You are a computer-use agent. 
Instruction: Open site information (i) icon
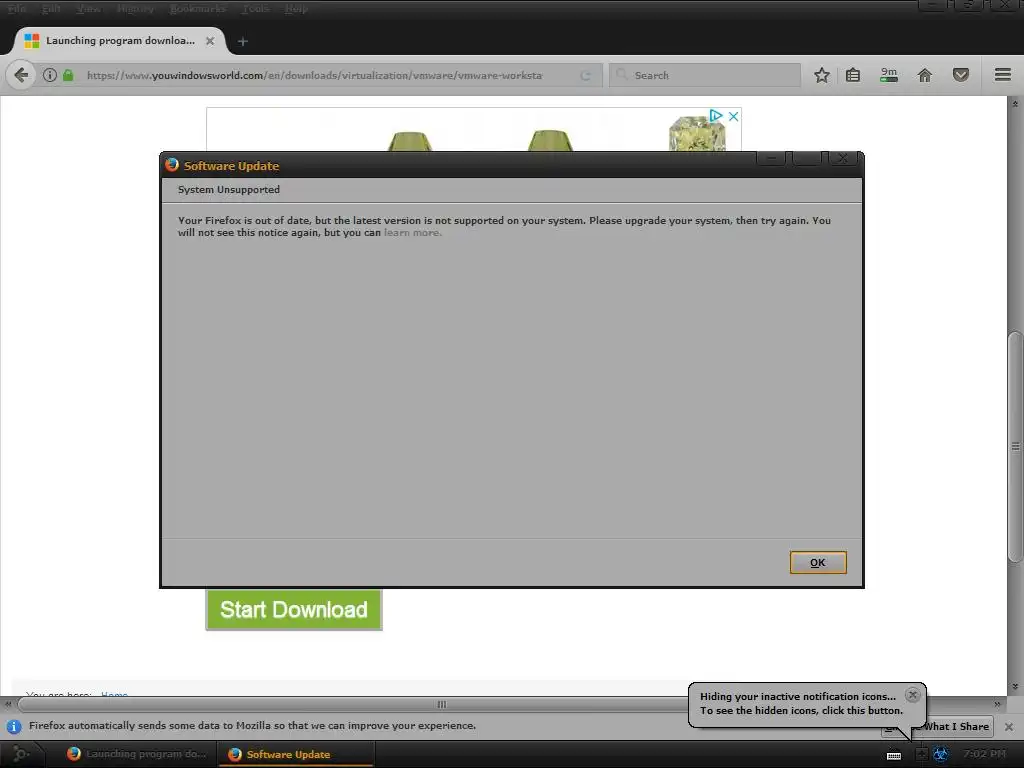pyautogui.click(x=50, y=75)
